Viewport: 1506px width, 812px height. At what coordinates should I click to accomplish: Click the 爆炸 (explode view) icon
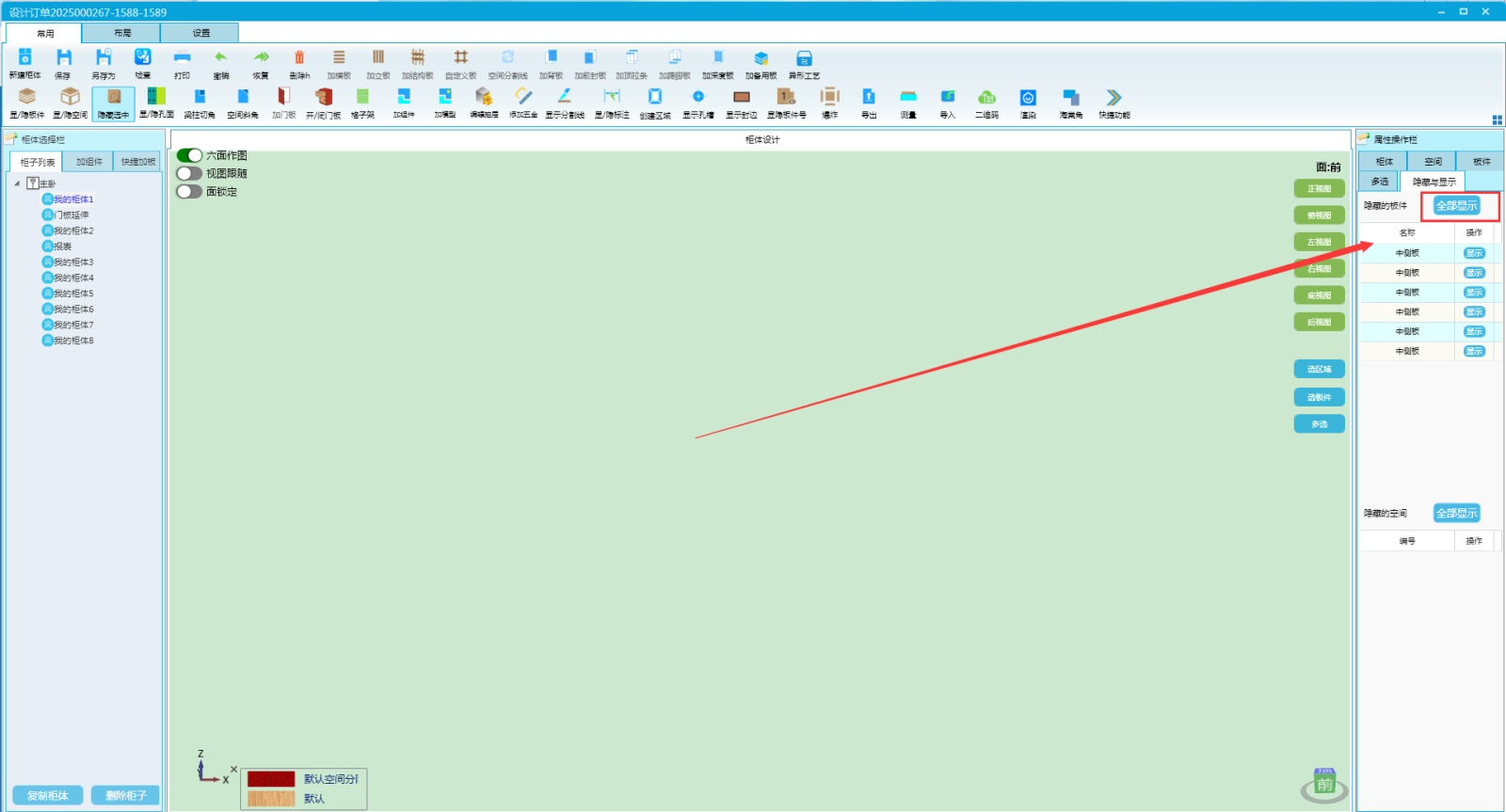click(829, 98)
